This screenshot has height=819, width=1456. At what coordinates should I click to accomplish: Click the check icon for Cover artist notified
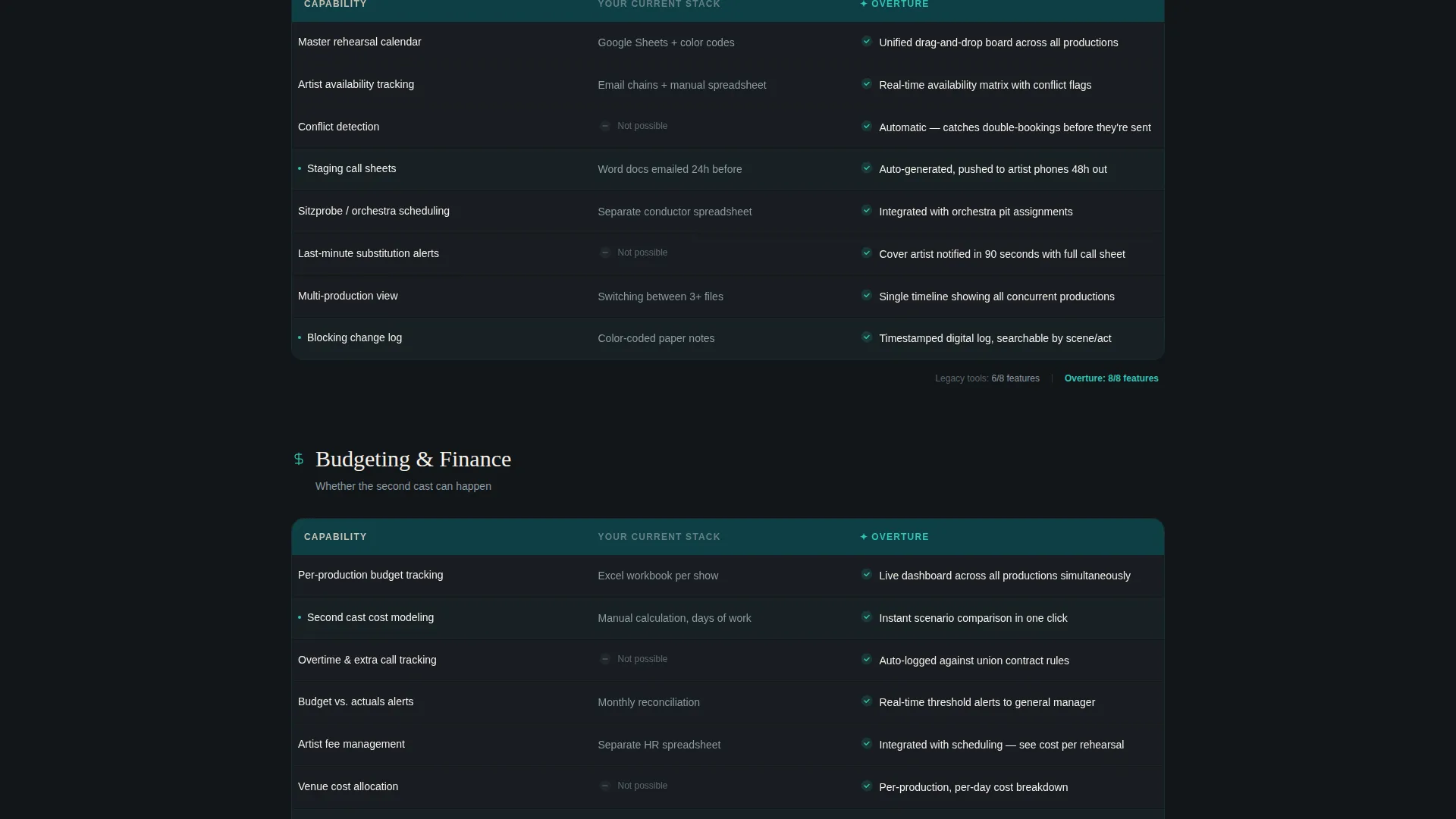(x=866, y=253)
